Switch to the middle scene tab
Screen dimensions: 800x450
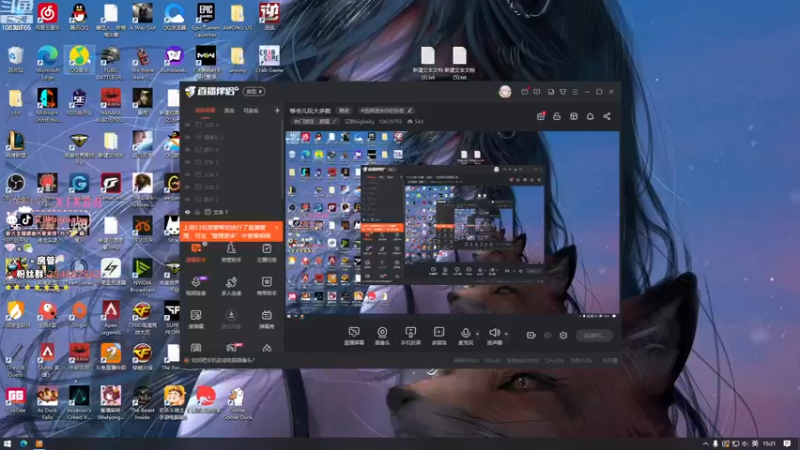point(229,111)
